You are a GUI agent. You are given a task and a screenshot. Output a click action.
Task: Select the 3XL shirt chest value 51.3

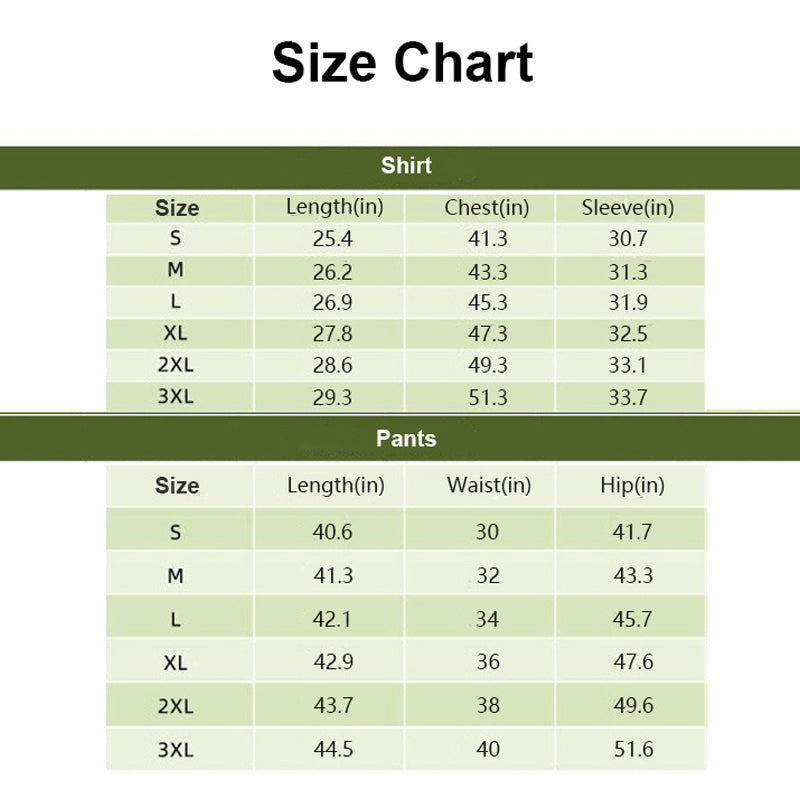coord(488,397)
